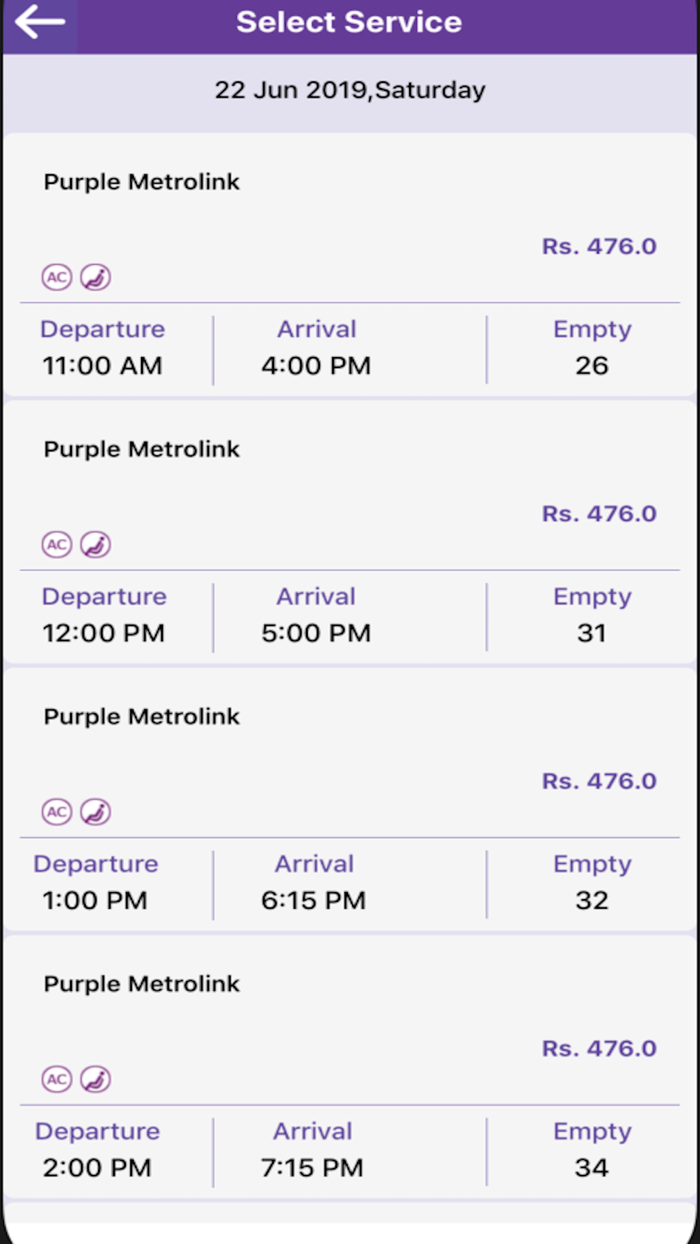Click the AC icon on the 11:00 AM service

pyautogui.click(x=57, y=277)
